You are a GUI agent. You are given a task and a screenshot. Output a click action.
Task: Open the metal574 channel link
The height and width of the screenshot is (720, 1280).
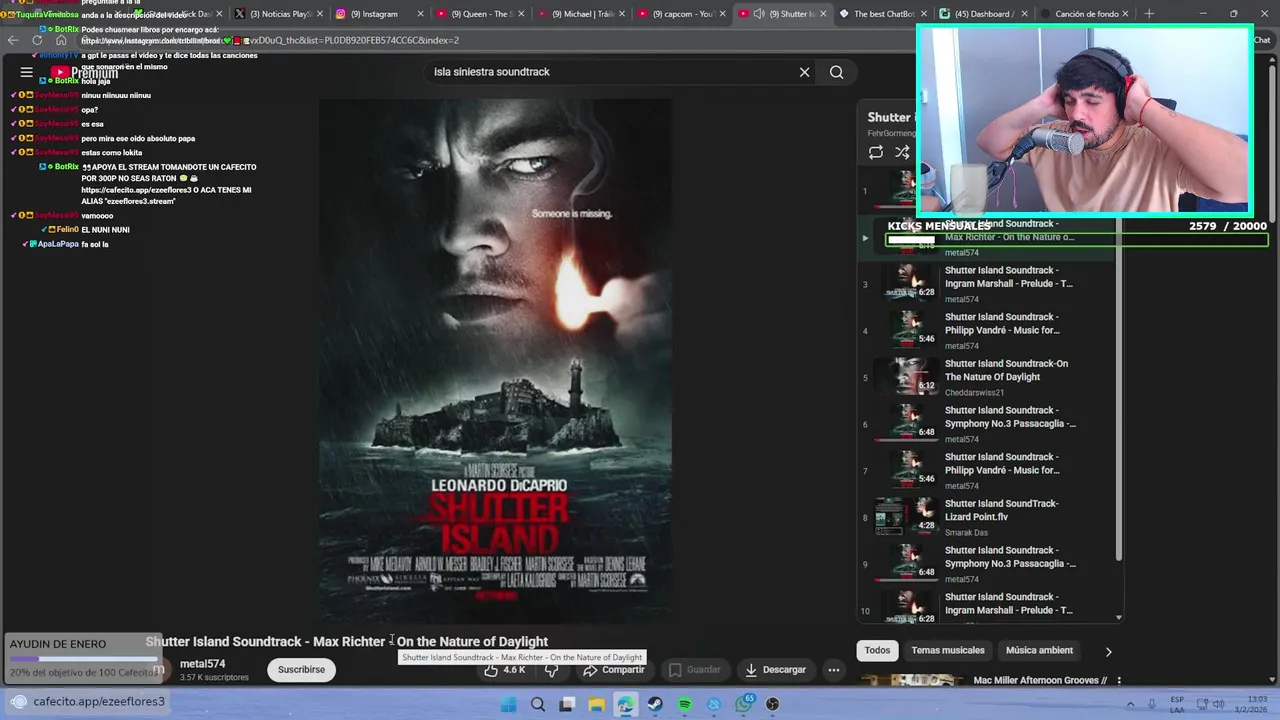202,664
